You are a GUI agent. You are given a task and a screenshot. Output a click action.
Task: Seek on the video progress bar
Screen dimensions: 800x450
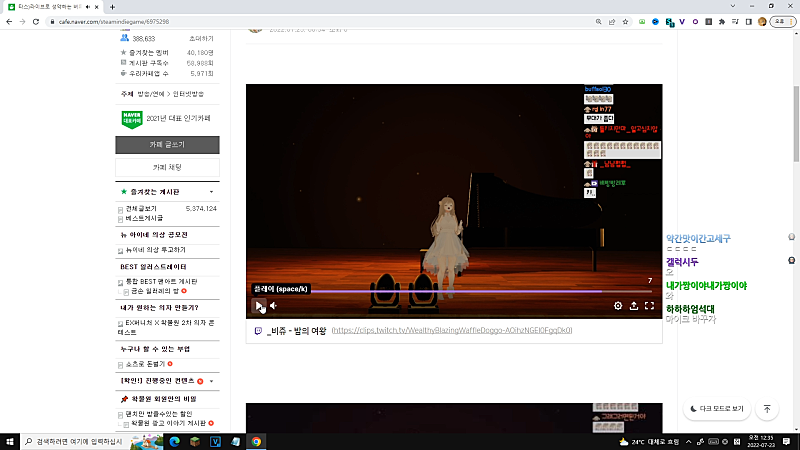(x=450, y=292)
